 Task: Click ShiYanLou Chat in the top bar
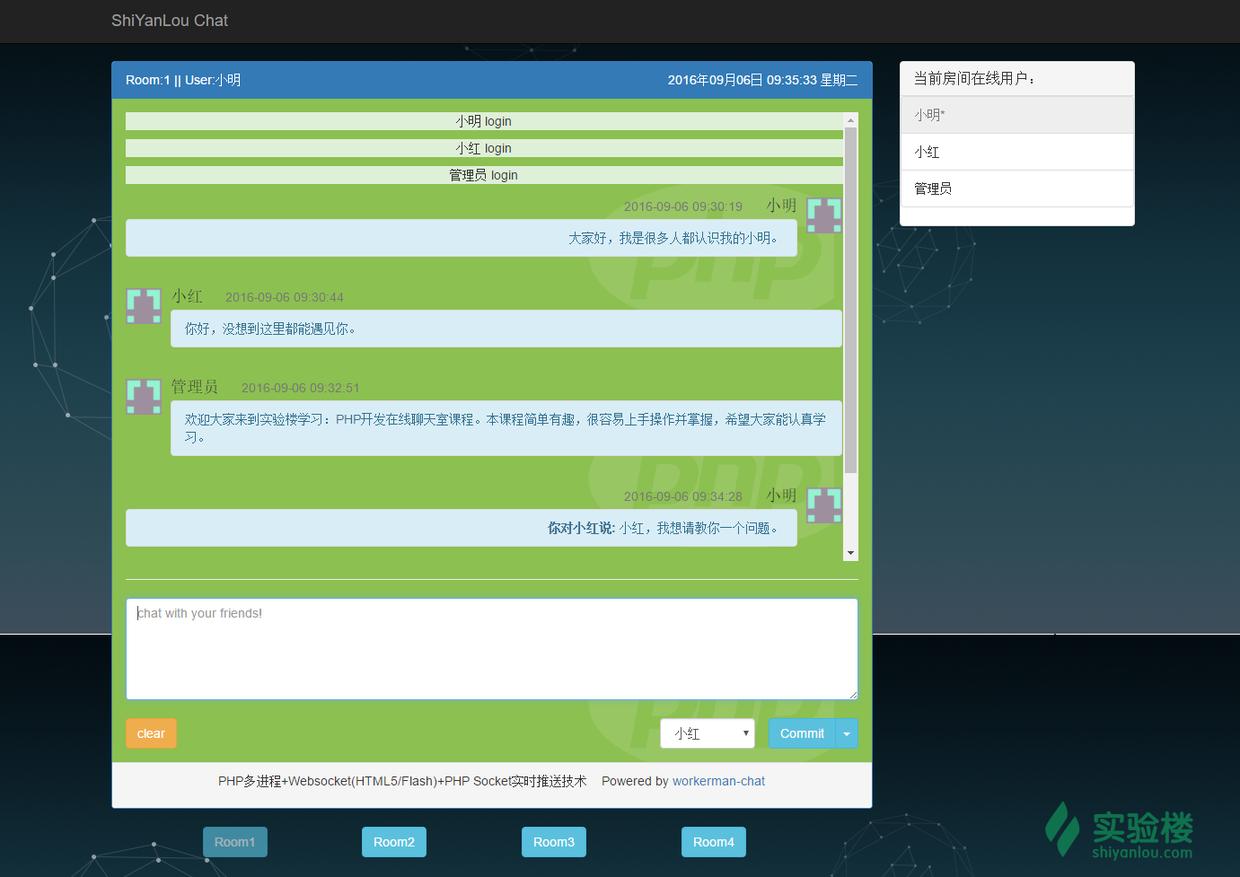169,20
